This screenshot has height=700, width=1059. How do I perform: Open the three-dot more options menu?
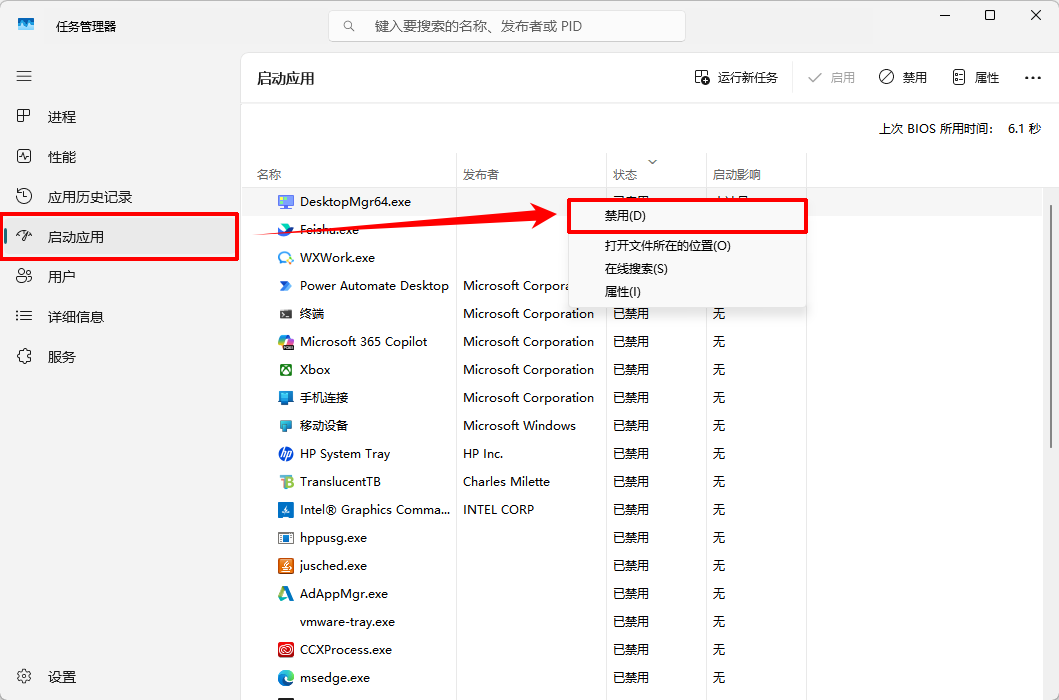click(1033, 78)
